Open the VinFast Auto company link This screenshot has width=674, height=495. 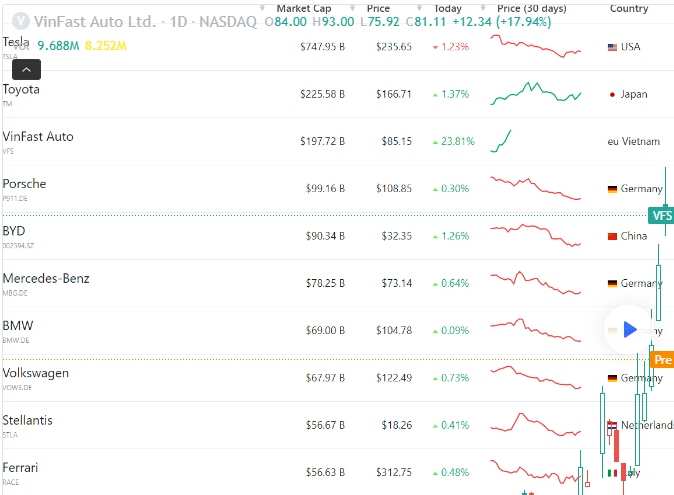click(x=38, y=137)
